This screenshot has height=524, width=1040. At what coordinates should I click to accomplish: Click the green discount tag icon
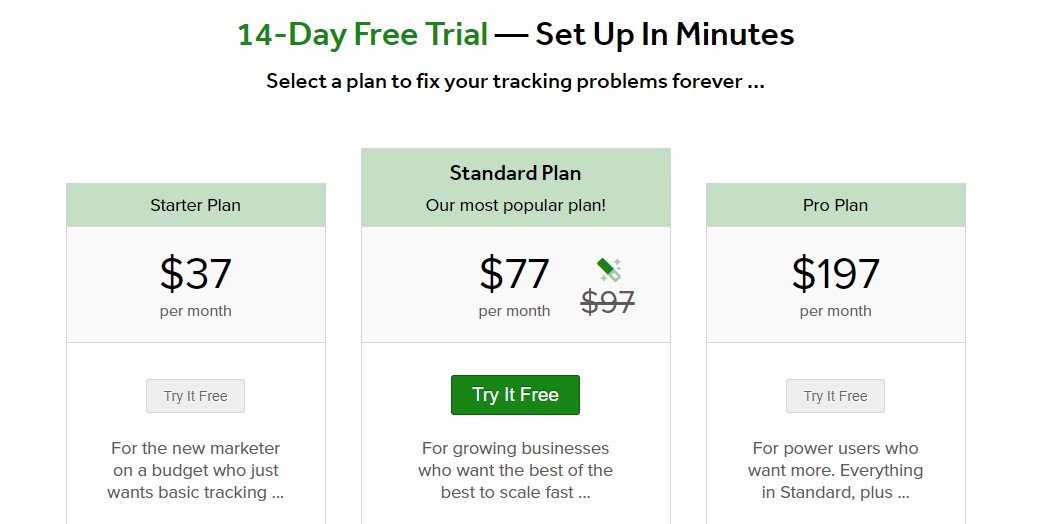[610, 269]
